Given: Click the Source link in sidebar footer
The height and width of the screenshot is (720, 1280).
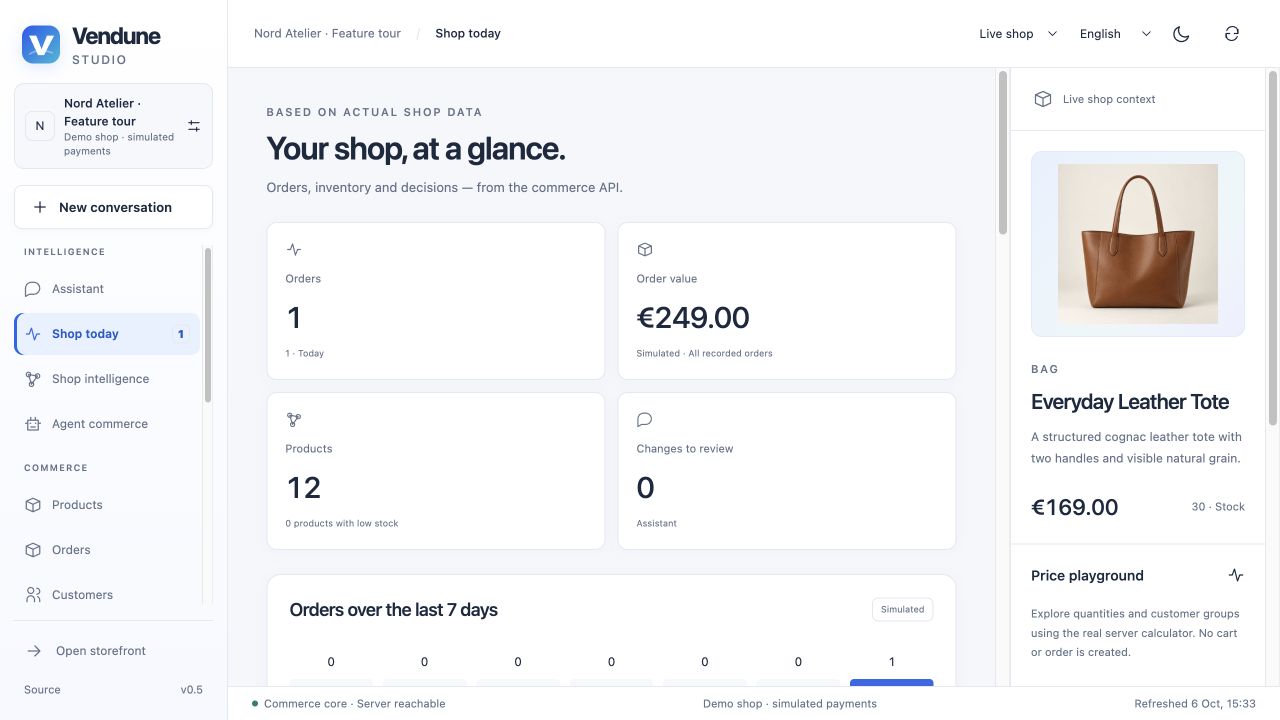Looking at the screenshot, I should 42,690.
